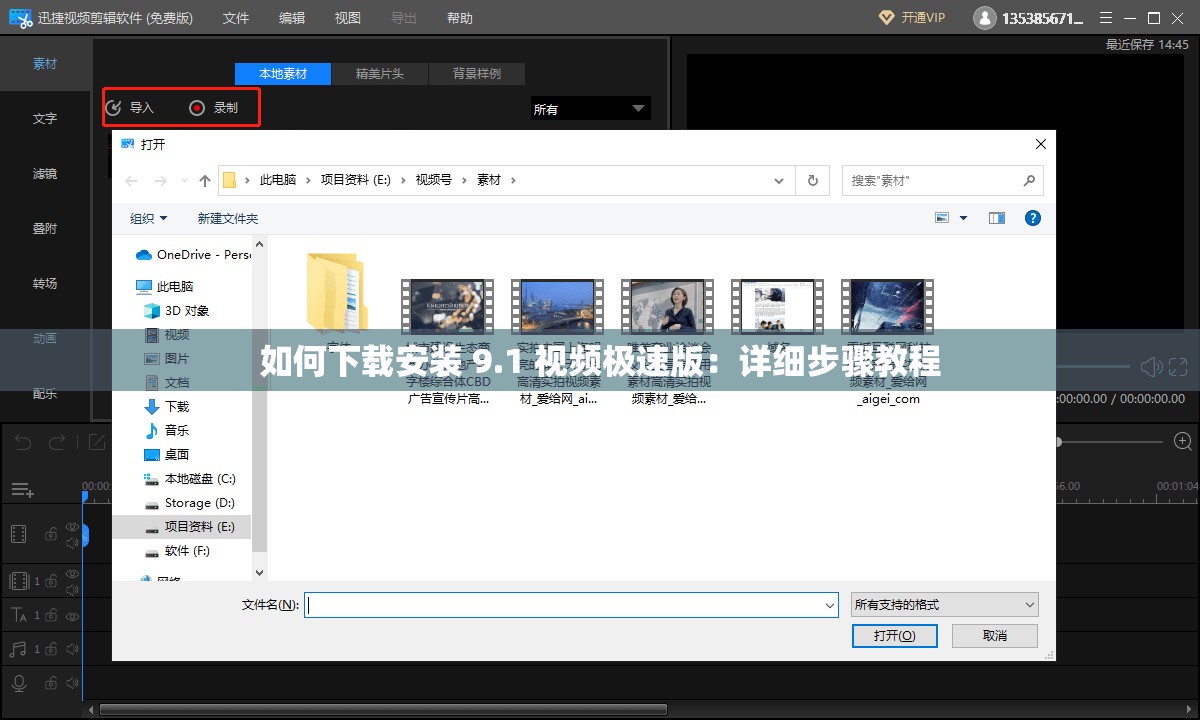Click the 导入 import button
The height and width of the screenshot is (720, 1200).
point(131,108)
